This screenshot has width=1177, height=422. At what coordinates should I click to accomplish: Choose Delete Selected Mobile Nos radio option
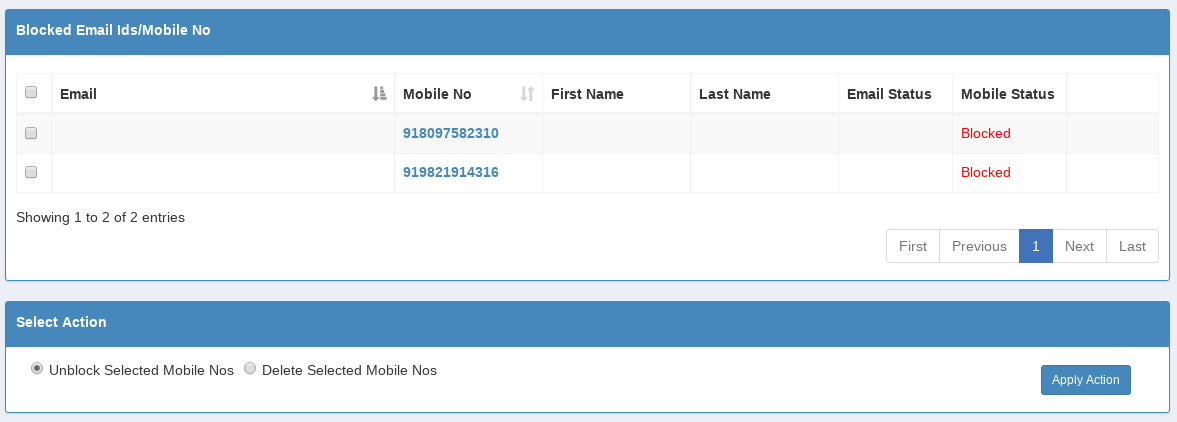(x=250, y=368)
